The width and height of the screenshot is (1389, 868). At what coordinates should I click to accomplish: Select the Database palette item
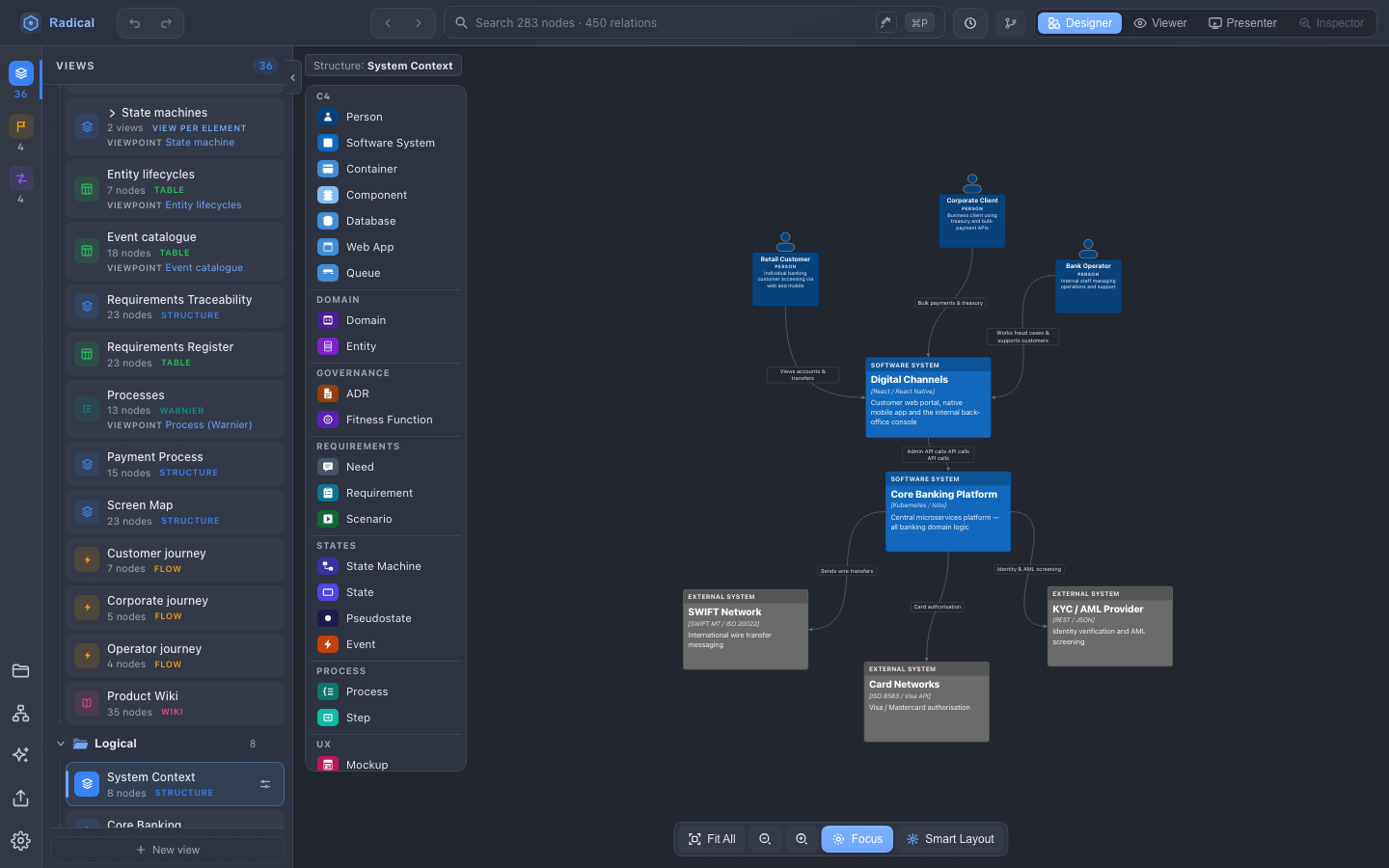386,221
